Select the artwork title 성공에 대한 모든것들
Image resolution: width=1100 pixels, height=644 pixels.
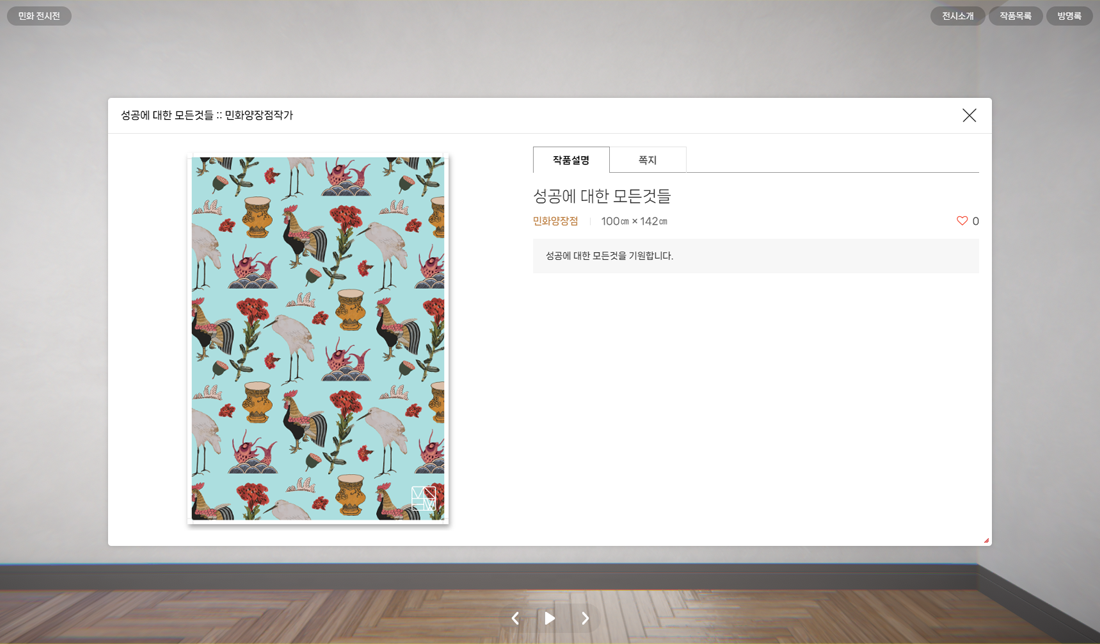pyautogui.click(x=602, y=196)
